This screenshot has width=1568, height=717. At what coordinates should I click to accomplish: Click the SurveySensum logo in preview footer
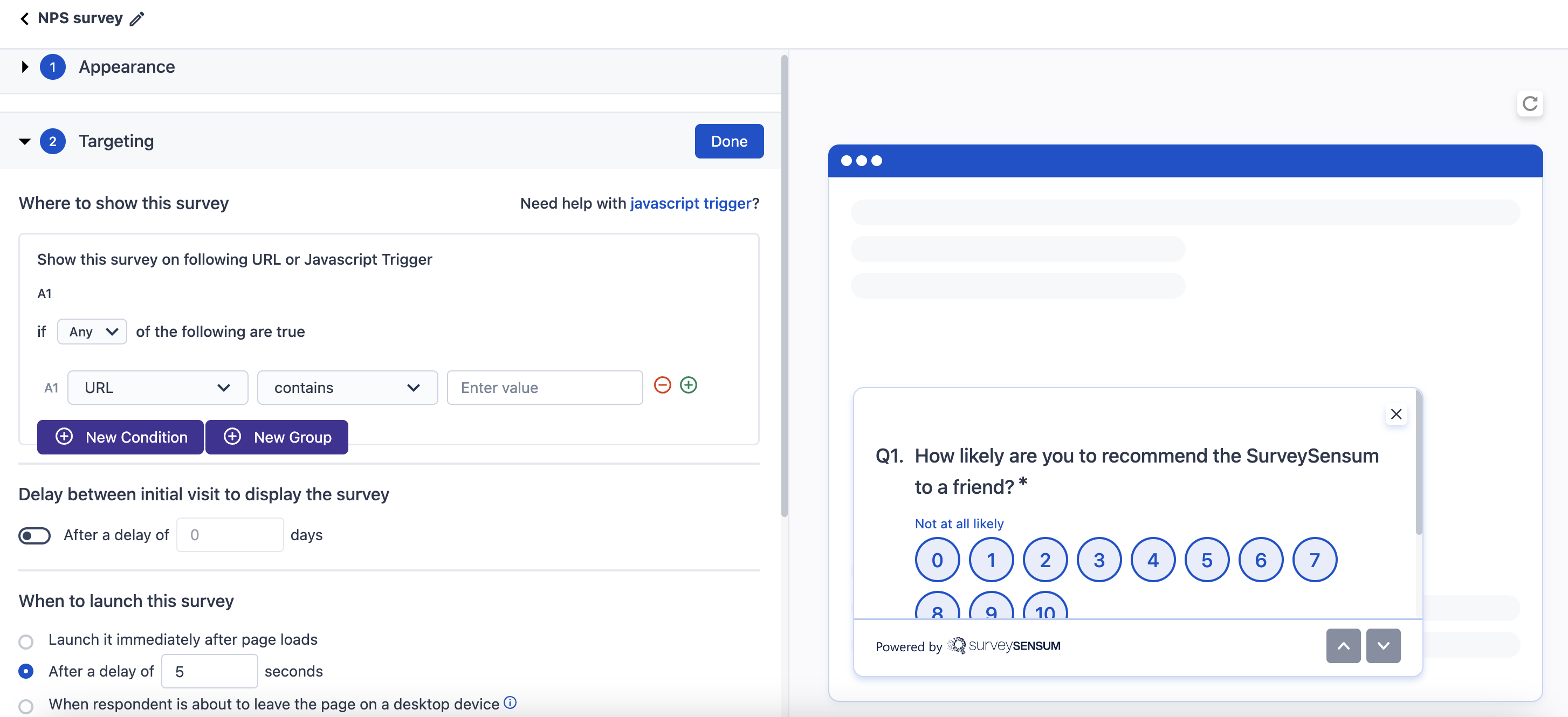click(1004, 646)
